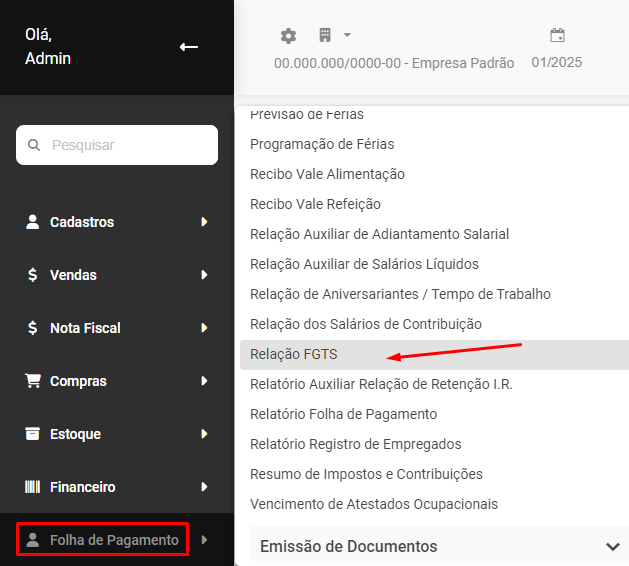Click the Nota Fiscal dollar icon

tap(32, 328)
